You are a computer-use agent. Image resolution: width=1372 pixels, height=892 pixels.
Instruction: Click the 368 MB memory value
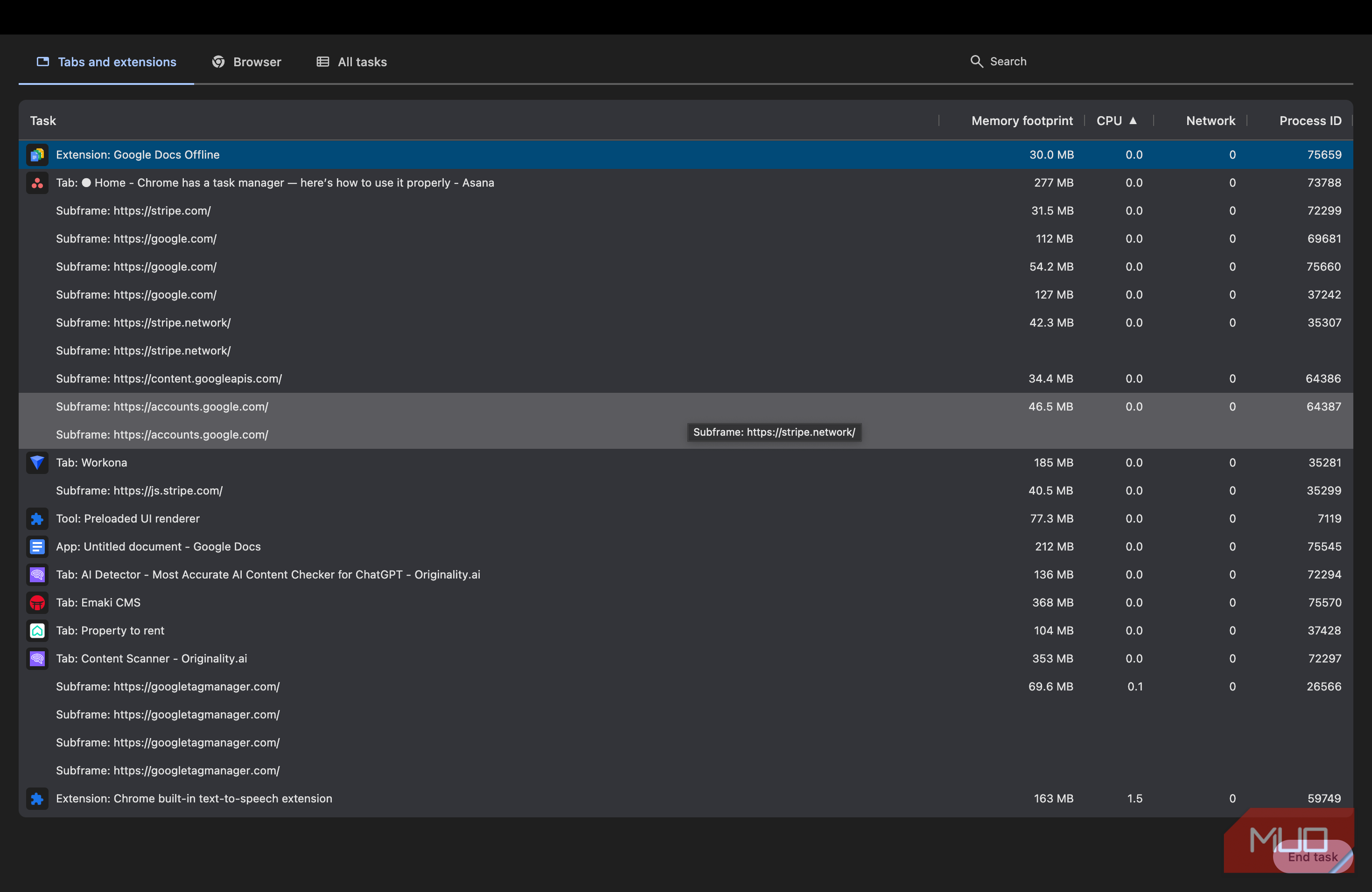point(1053,603)
